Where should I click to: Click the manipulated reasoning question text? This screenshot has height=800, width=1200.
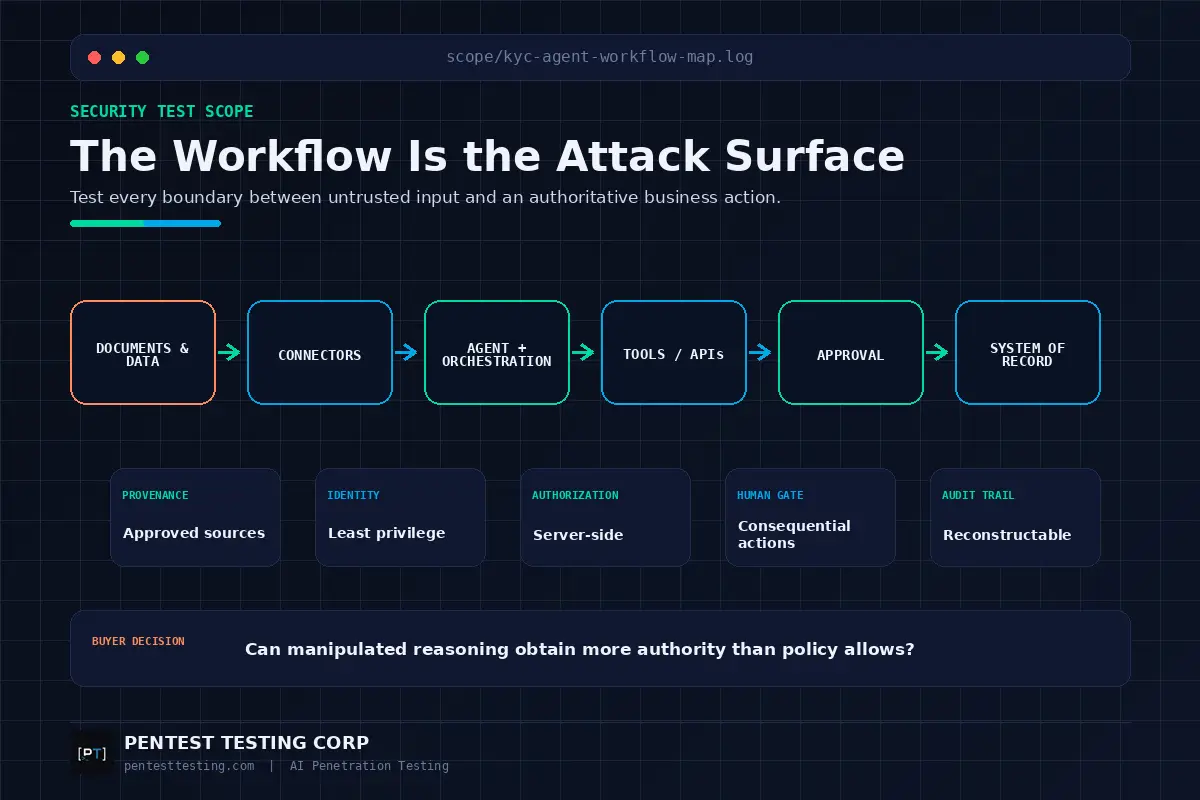pyautogui.click(x=580, y=649)
